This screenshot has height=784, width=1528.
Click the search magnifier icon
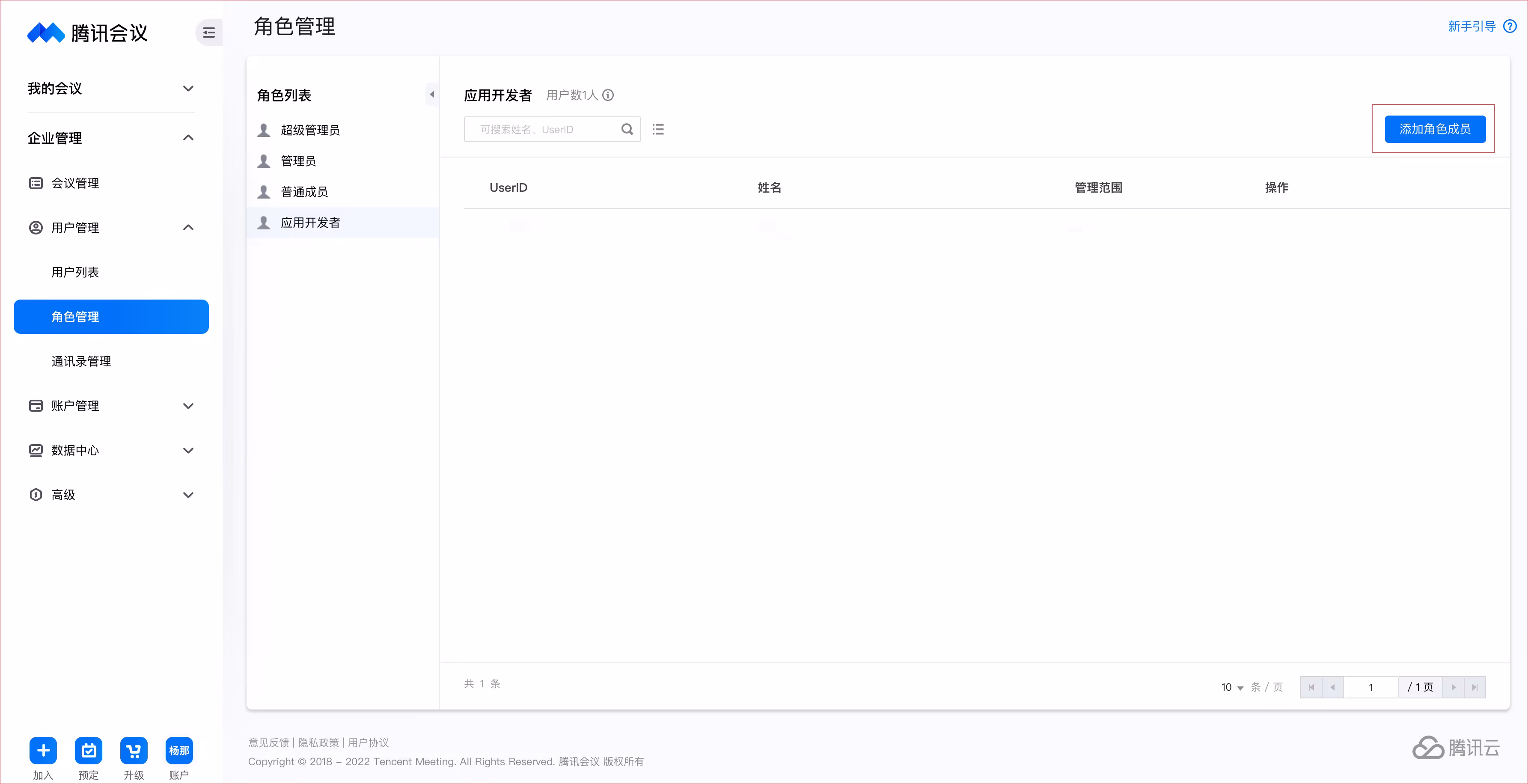(627, 129)
